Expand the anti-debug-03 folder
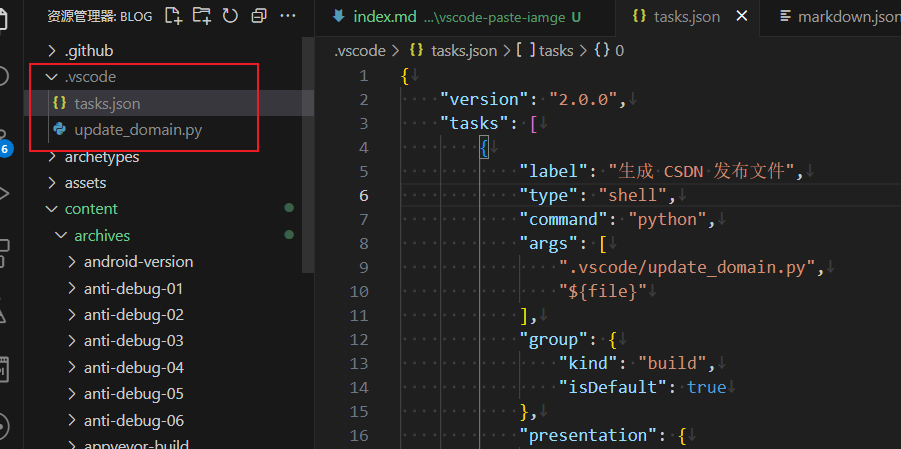Viewport: 901px width, 449px height. point(133,341)
